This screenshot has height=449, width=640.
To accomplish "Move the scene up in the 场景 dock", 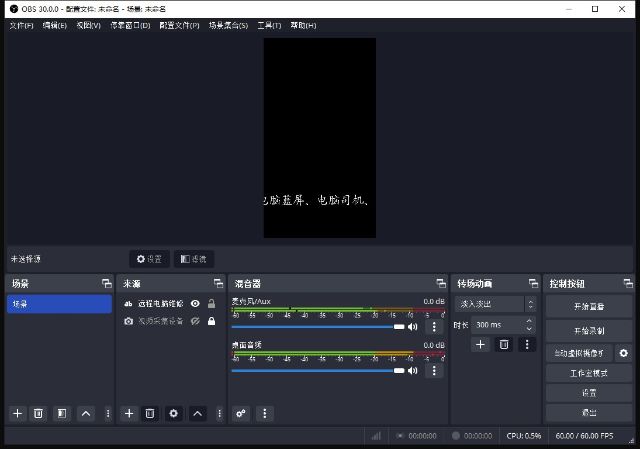I will click(x=86, y=413).
